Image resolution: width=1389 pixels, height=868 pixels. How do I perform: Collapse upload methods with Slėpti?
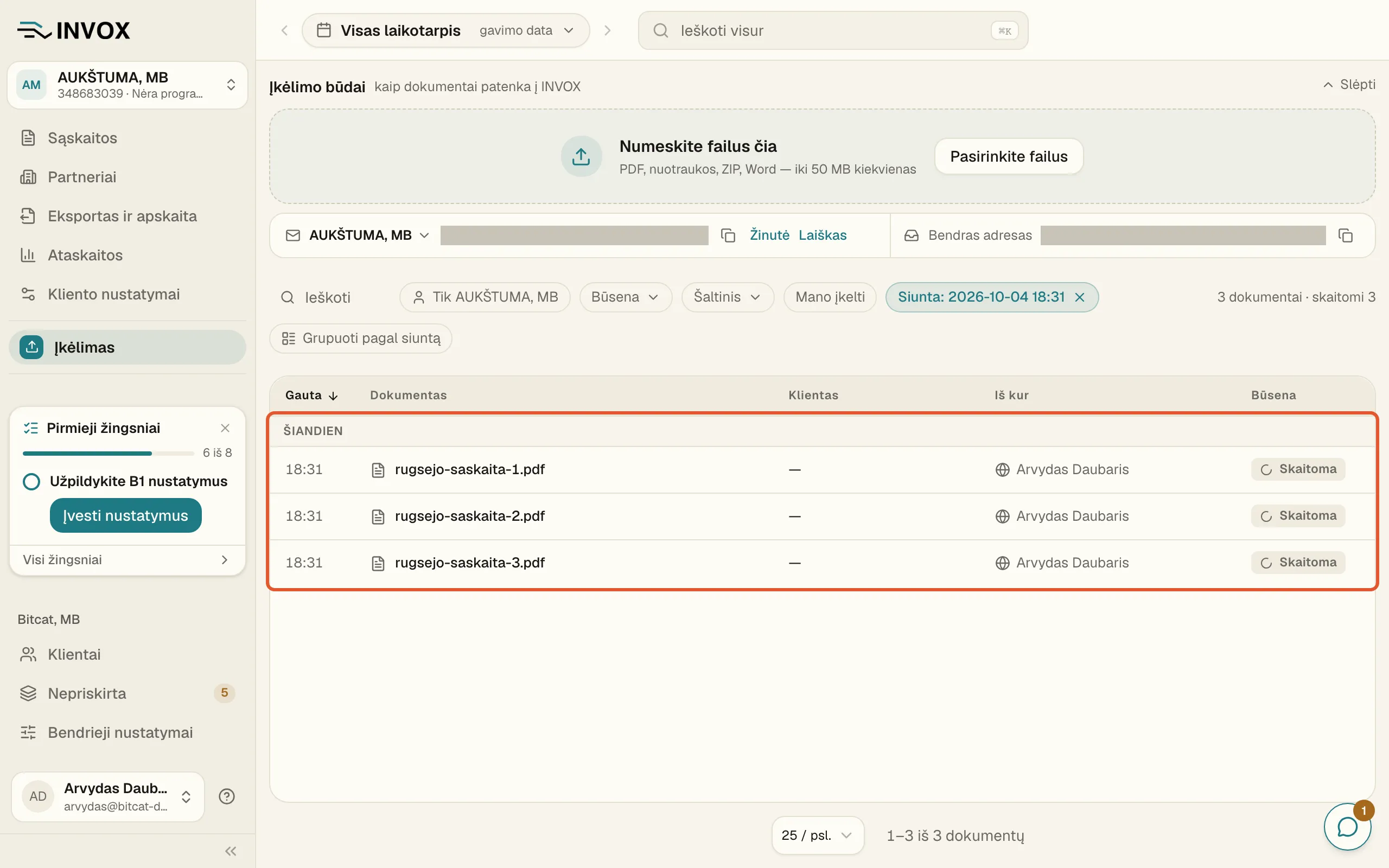[x=1349, y=85]
